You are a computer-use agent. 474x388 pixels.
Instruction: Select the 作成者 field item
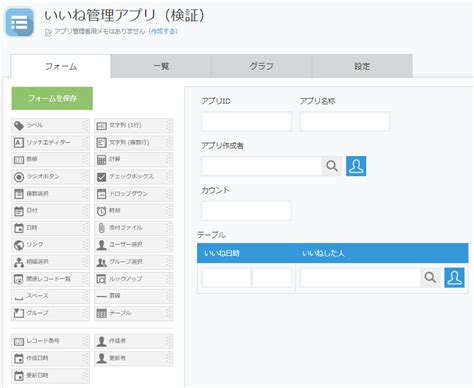click(x=133, y=341)
